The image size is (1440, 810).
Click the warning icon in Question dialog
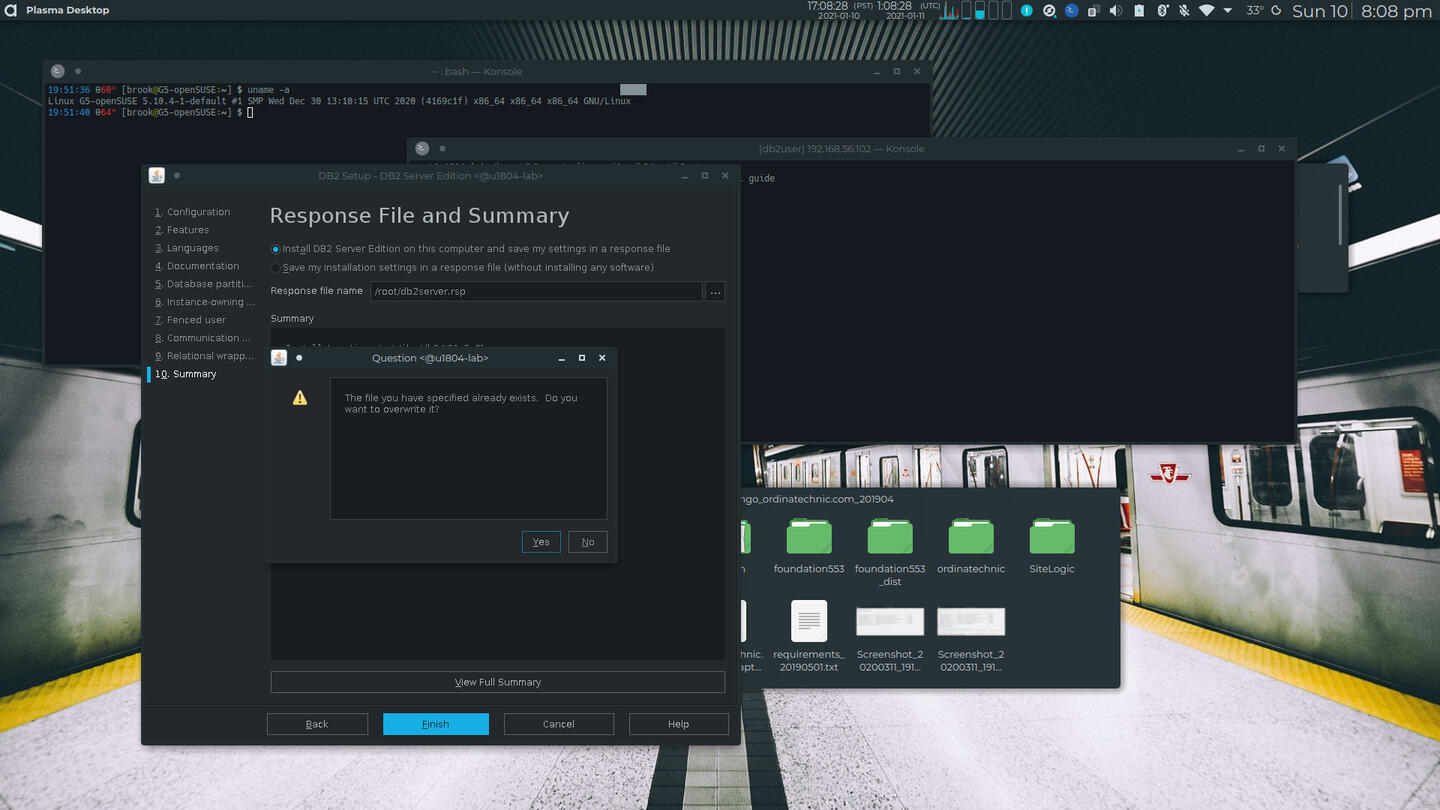300,398
